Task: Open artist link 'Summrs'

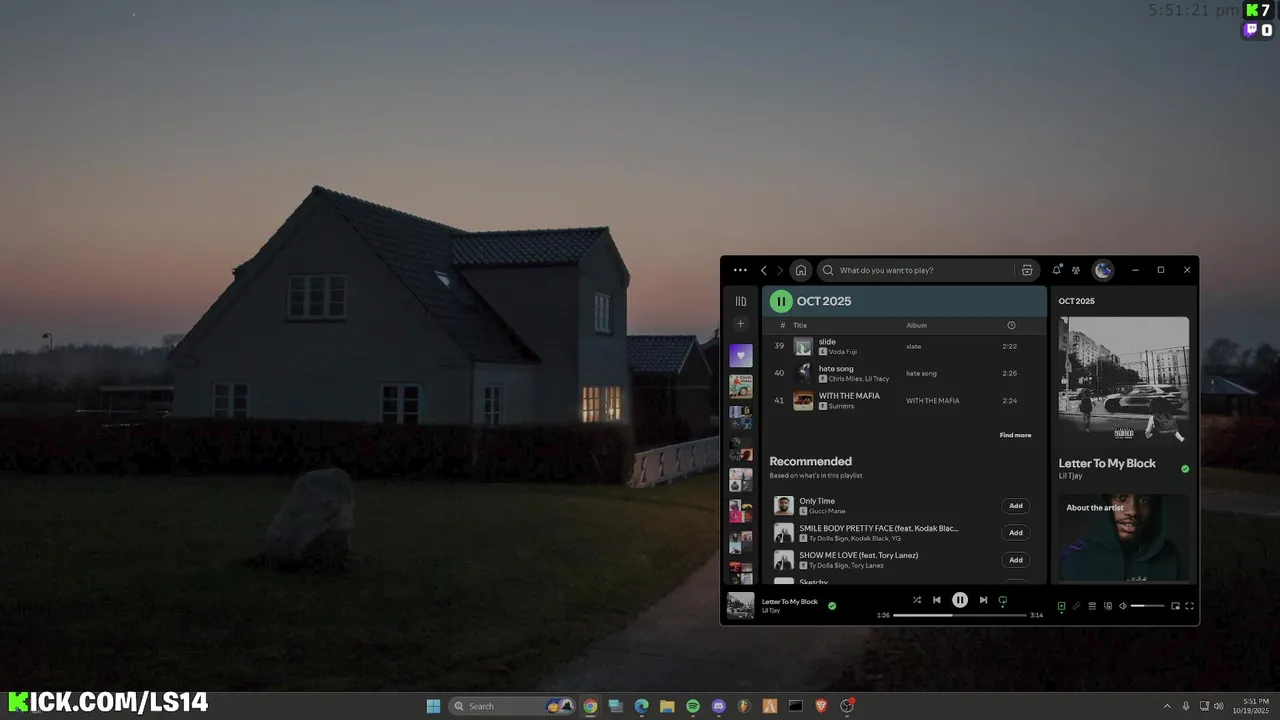Action: click(x=841, y=406)
